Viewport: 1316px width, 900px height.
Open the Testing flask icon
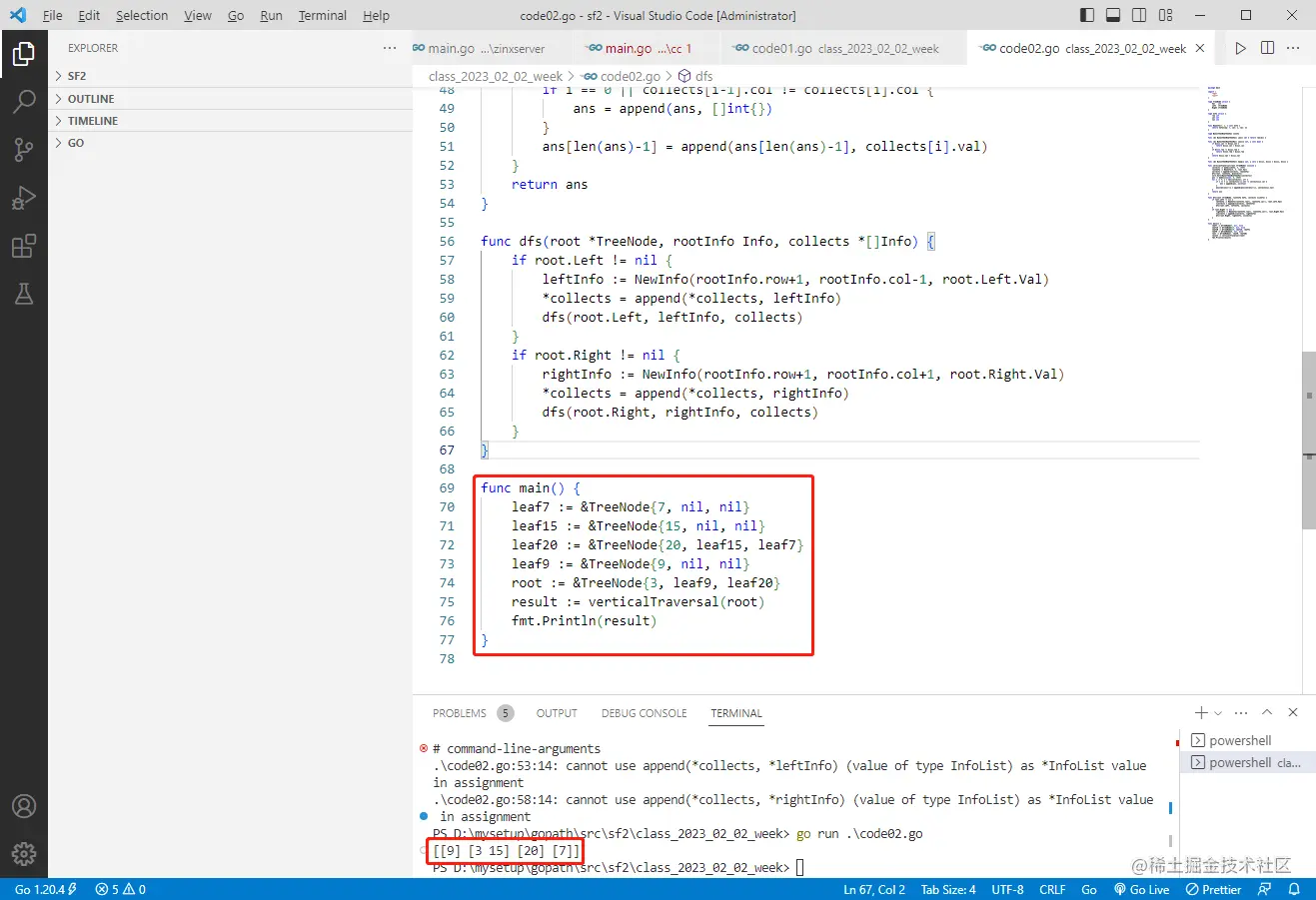(24, 294)
